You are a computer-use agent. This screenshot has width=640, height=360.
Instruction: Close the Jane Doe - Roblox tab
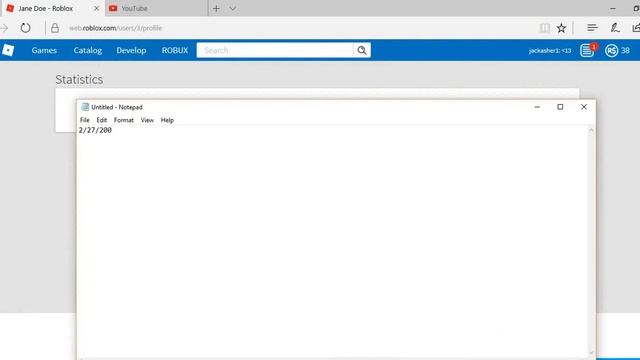click(x=96, y=8)
